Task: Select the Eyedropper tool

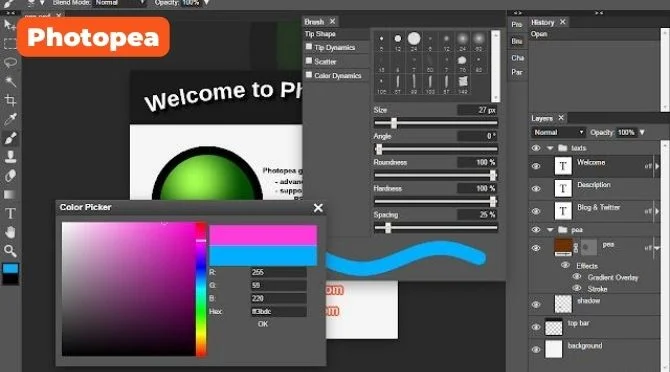Action: [10, 119]
